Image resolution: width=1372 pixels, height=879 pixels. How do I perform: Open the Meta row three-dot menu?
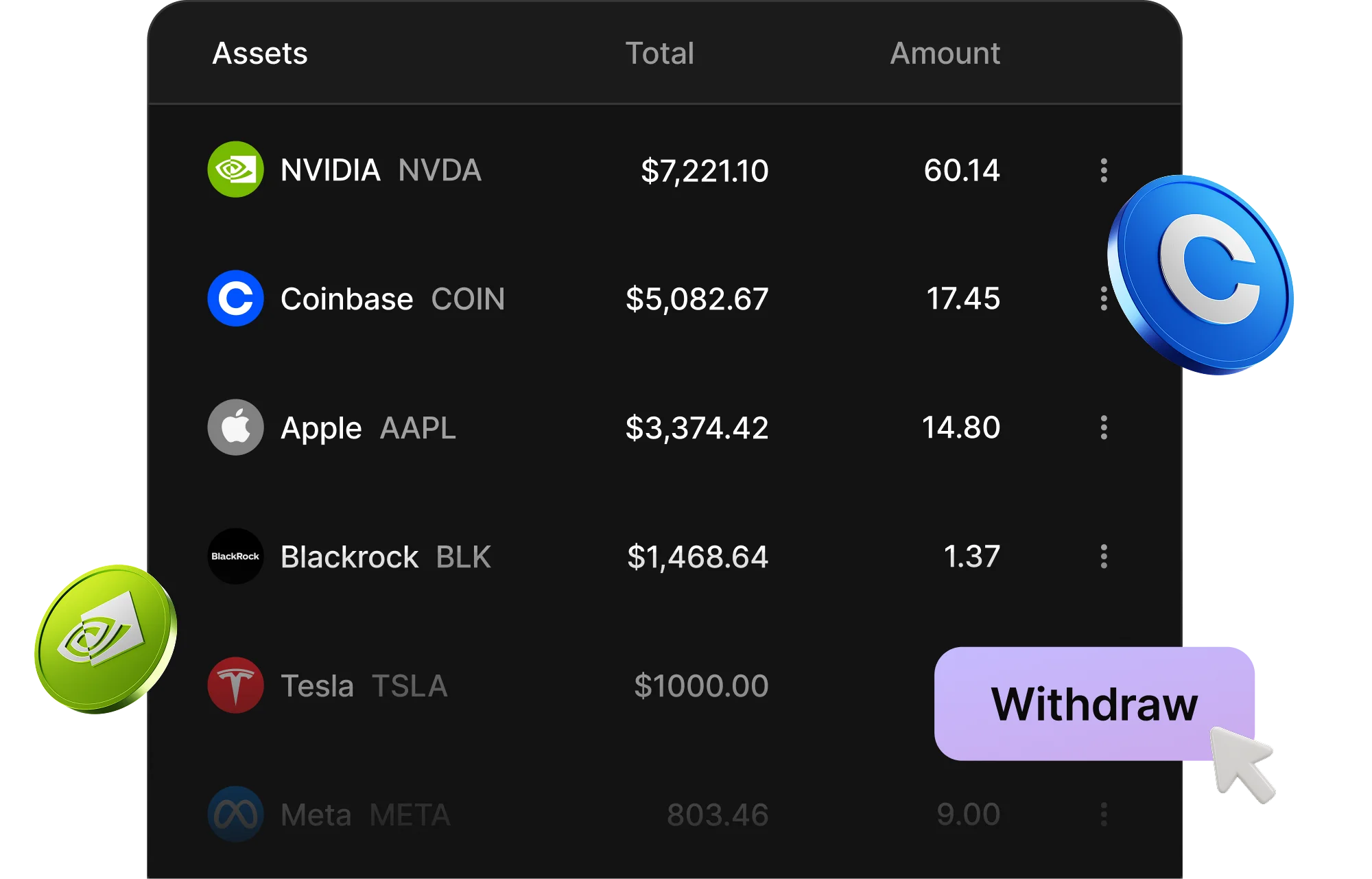pos(1104,814)
